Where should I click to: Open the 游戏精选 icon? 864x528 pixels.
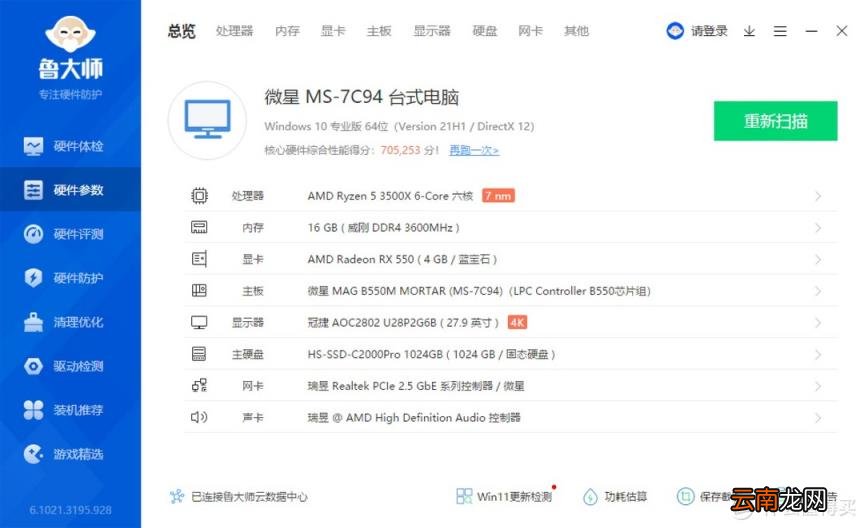pos(34,454)
